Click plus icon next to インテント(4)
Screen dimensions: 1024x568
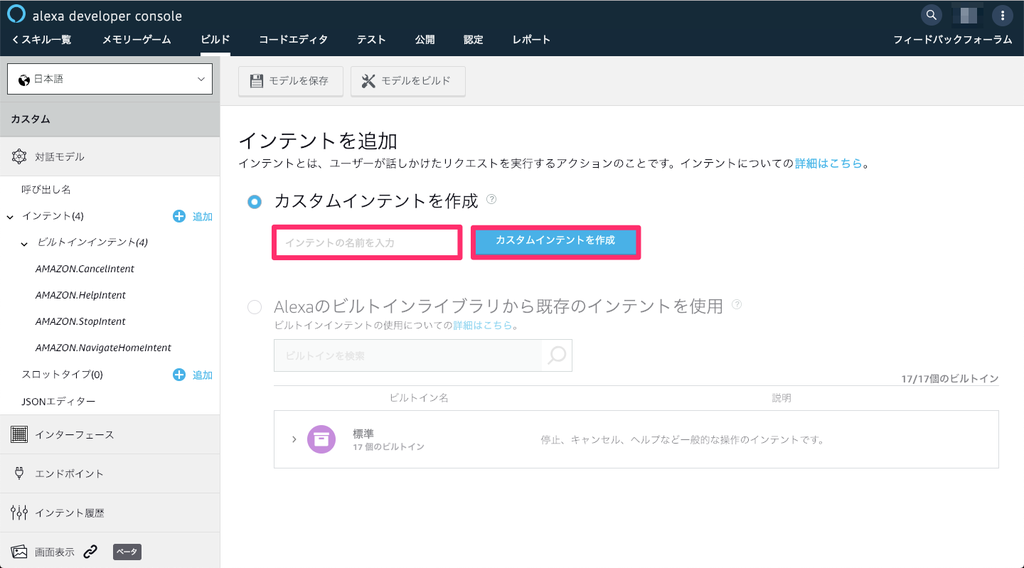pos(179,216)
